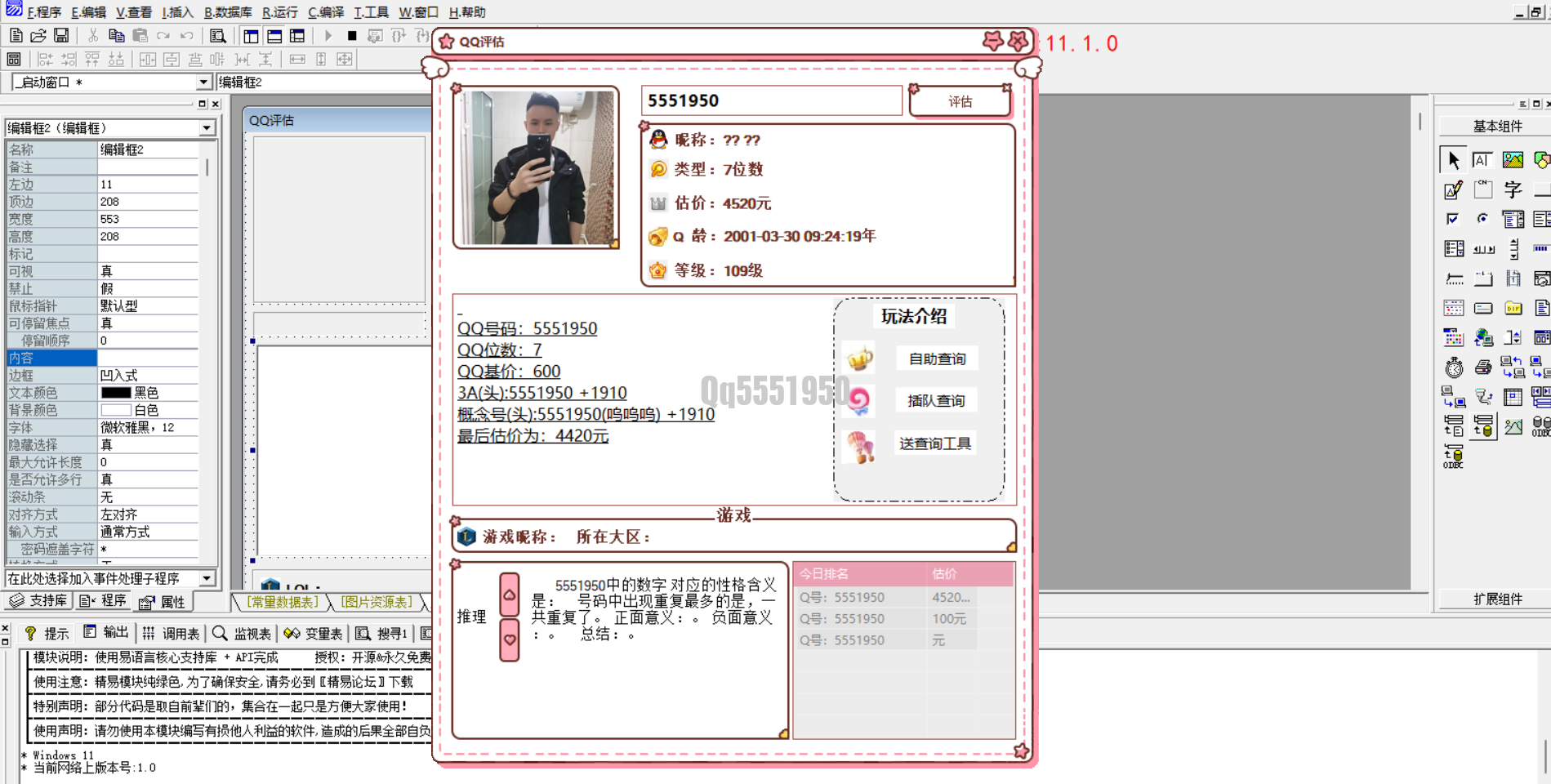Click the 自助查询 button

pyautogui.click(x=937, y=359)
